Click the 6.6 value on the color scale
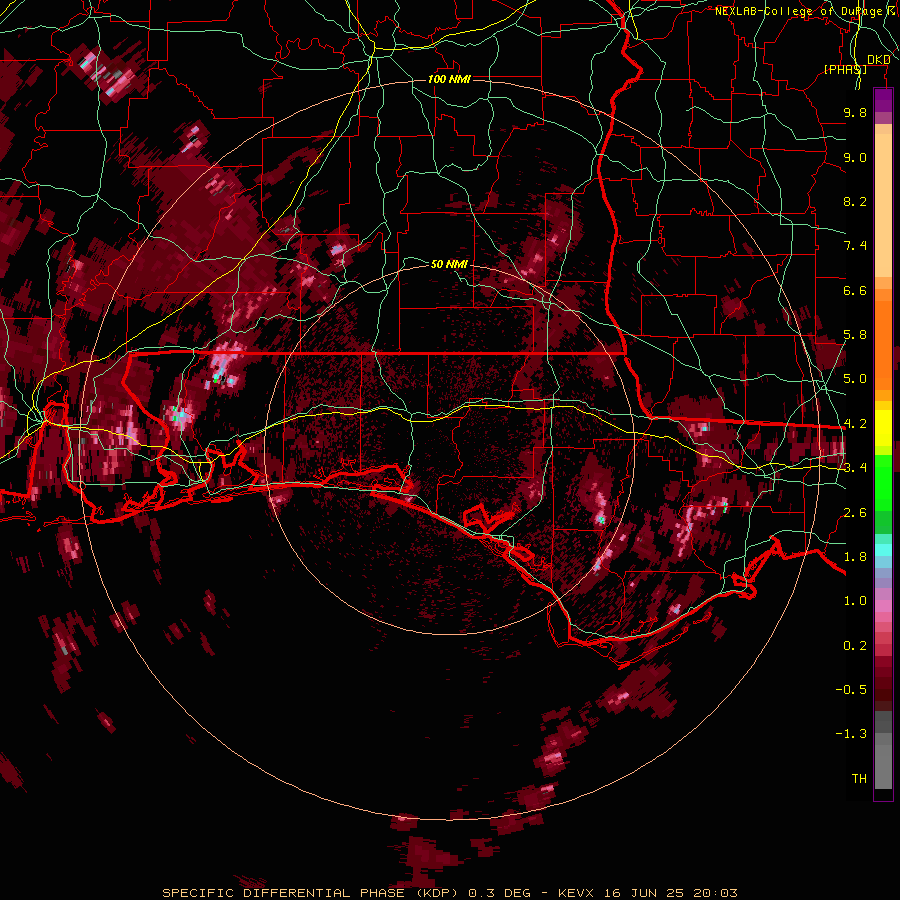 [x=855, y=290]
